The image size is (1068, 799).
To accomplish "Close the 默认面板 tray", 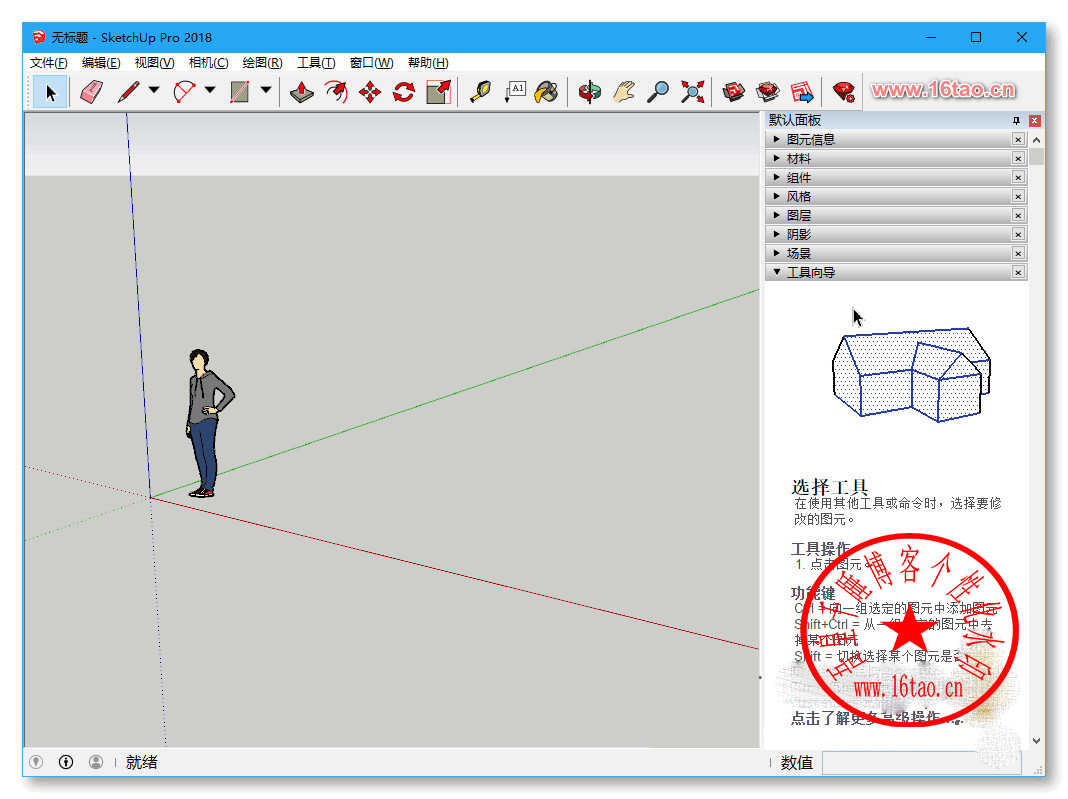I will [1035, 121].
